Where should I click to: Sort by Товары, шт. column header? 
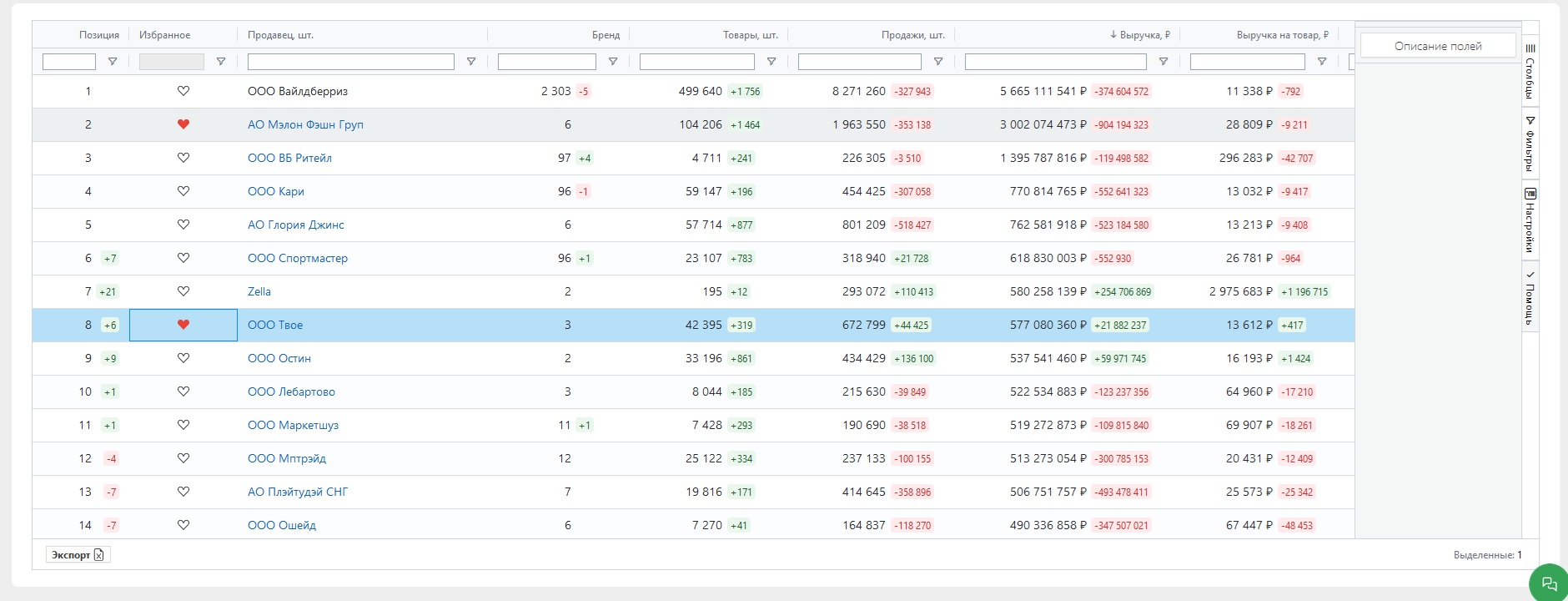[x=751, y=35]
